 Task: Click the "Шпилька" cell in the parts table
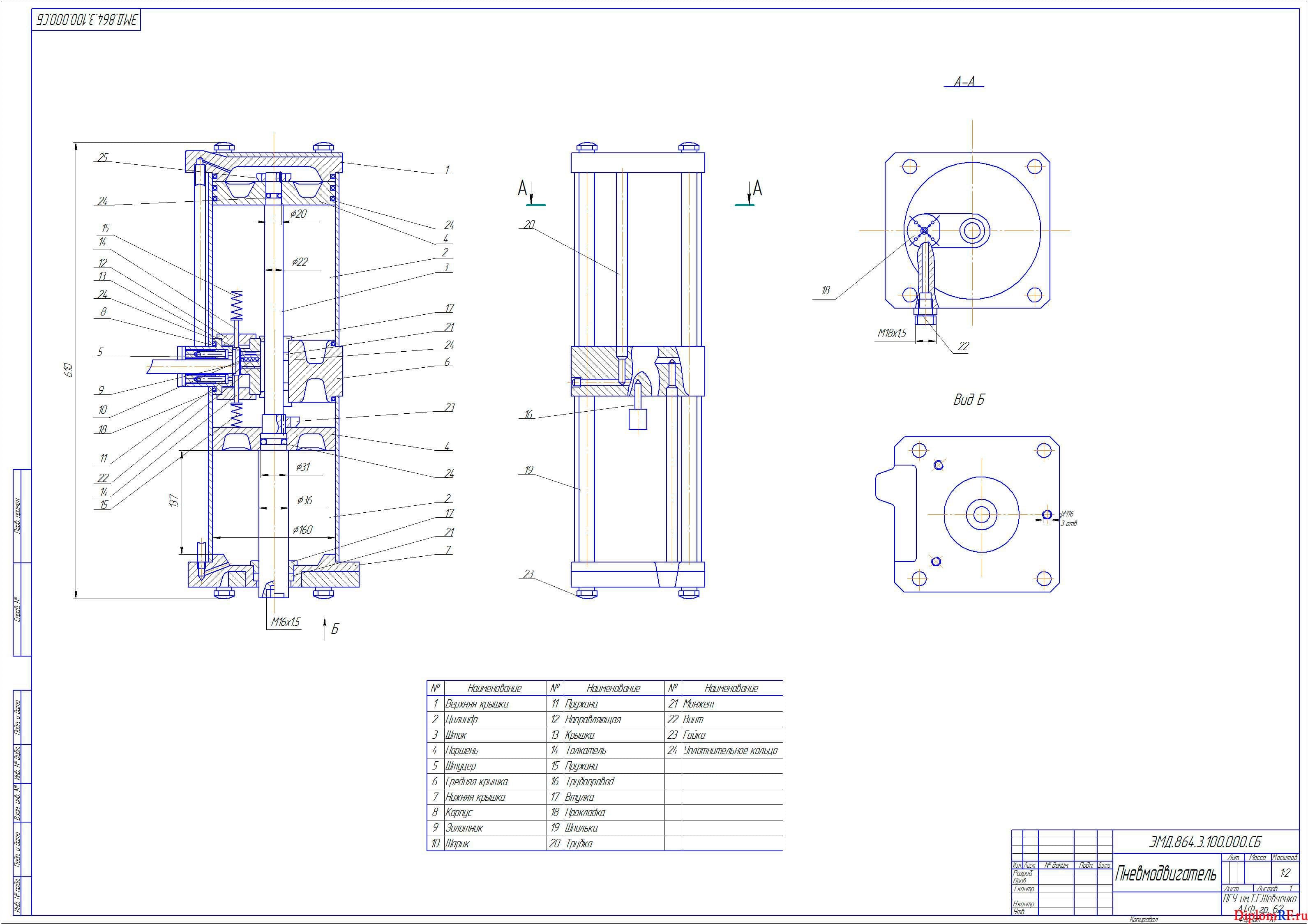point(581,828)
